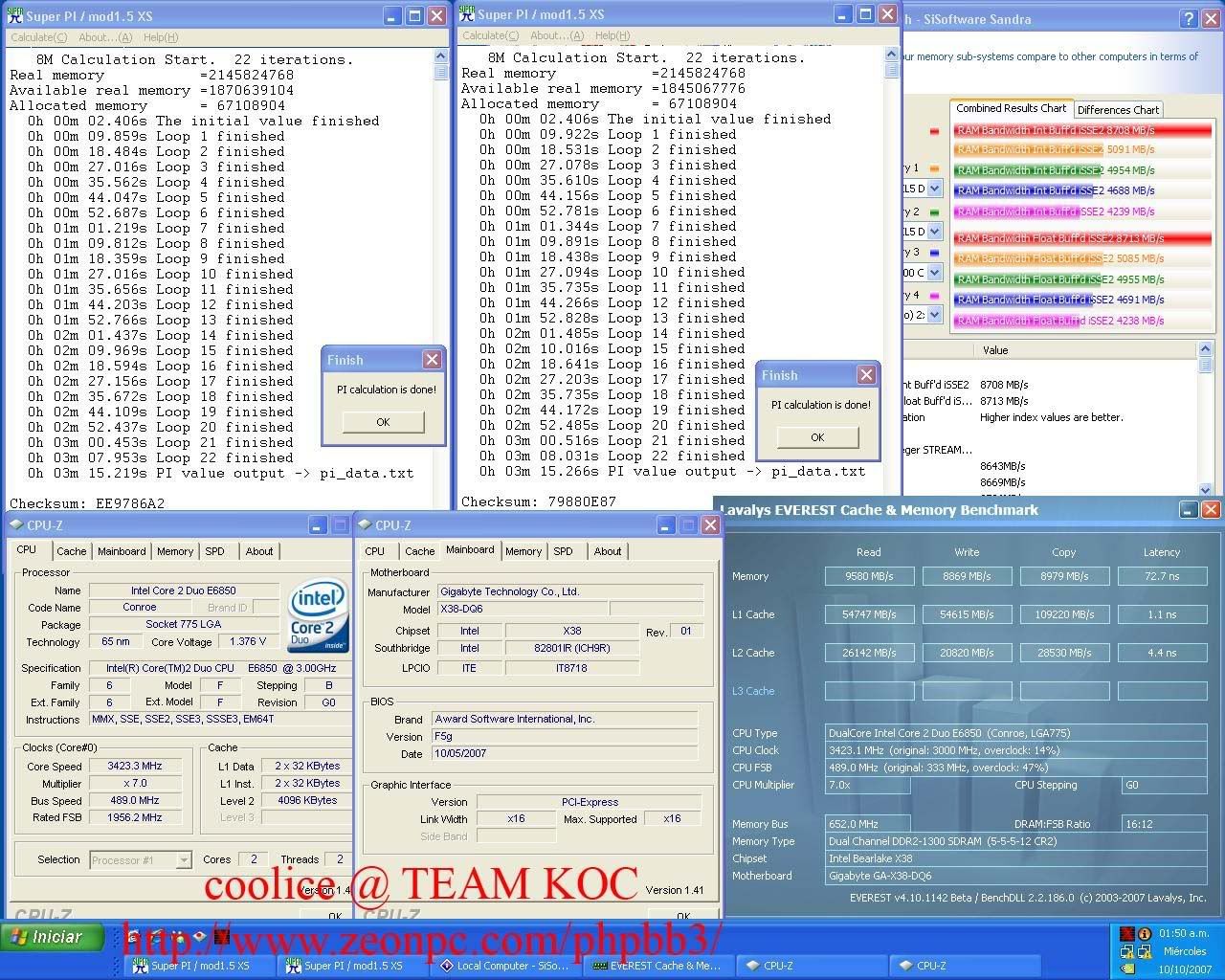Expand the Sandra dropdown below the orange marker
The image size is (1225, 980).
coord(934,189)
